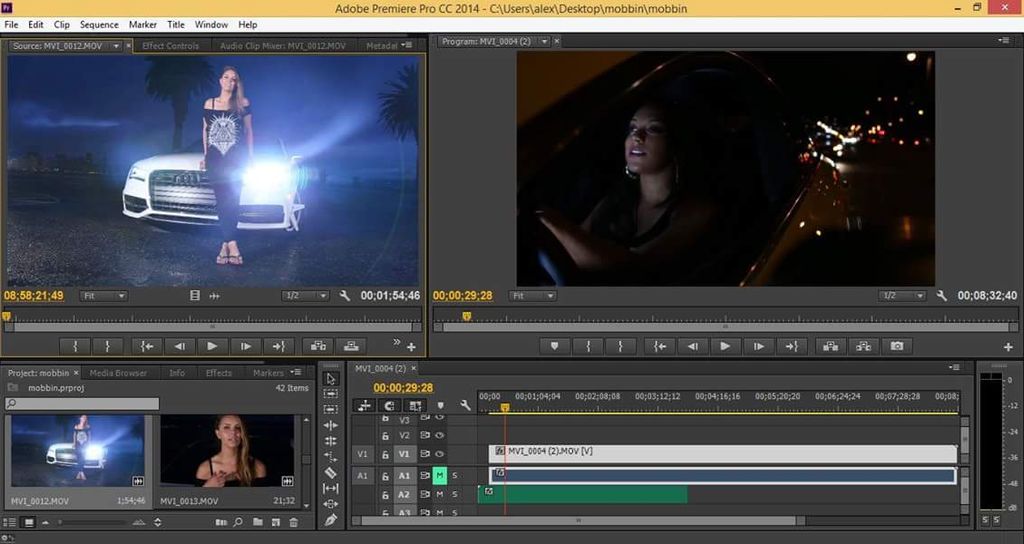Open Source monitor 1/2 resolution dropdown

[306, 296]
